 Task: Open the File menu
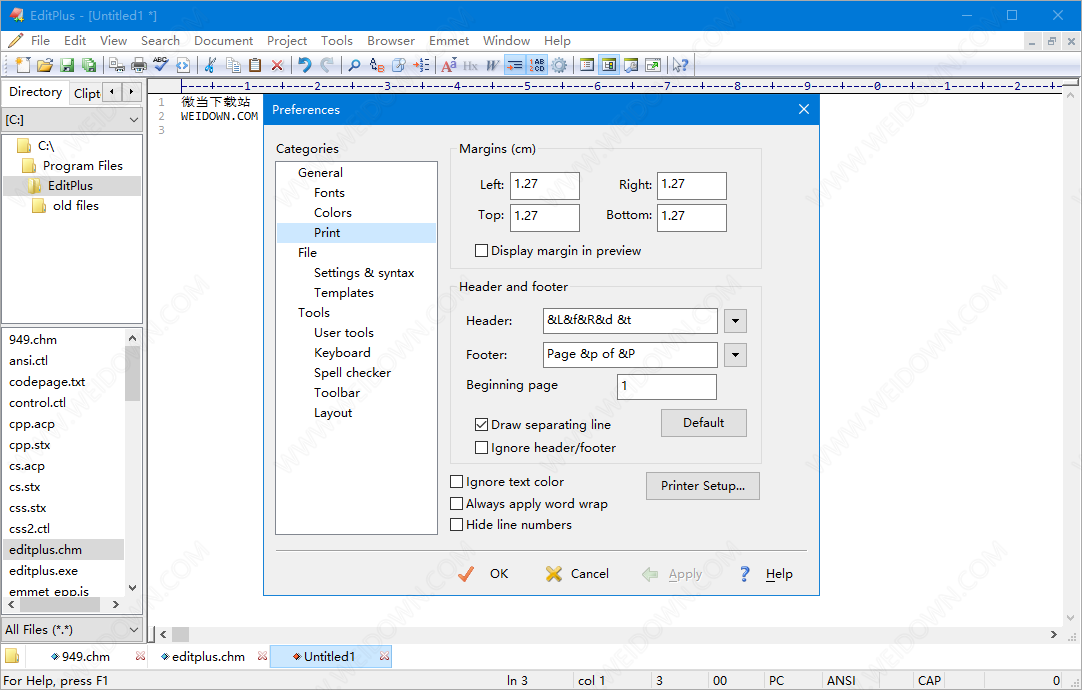40,41
